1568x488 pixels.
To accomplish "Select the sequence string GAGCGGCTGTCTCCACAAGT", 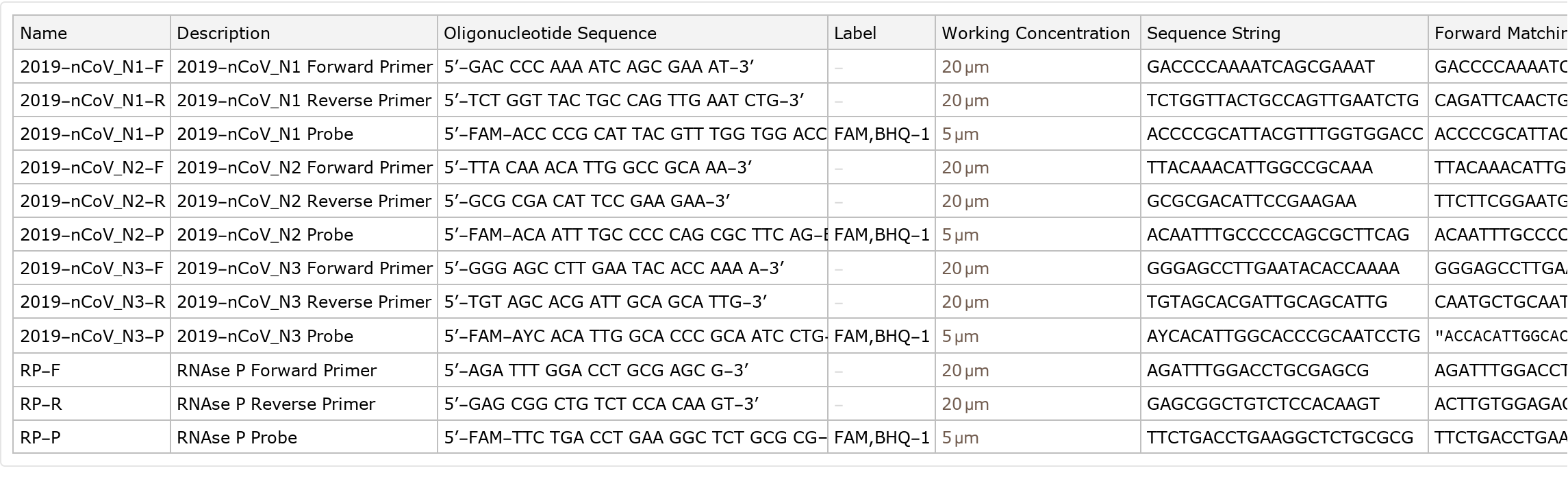I will 1263,404.
